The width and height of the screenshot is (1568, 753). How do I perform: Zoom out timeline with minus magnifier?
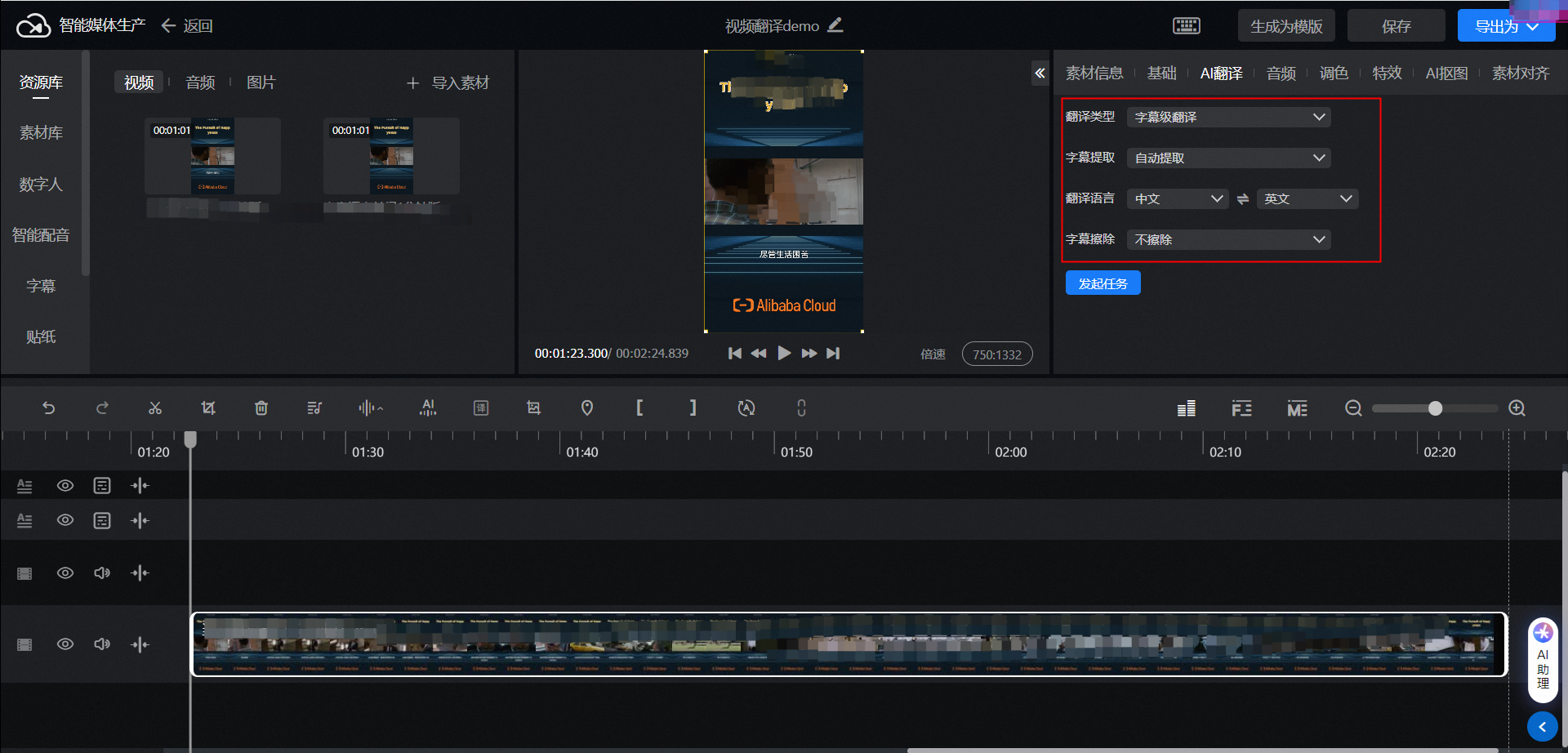[x=1353, y=408]
